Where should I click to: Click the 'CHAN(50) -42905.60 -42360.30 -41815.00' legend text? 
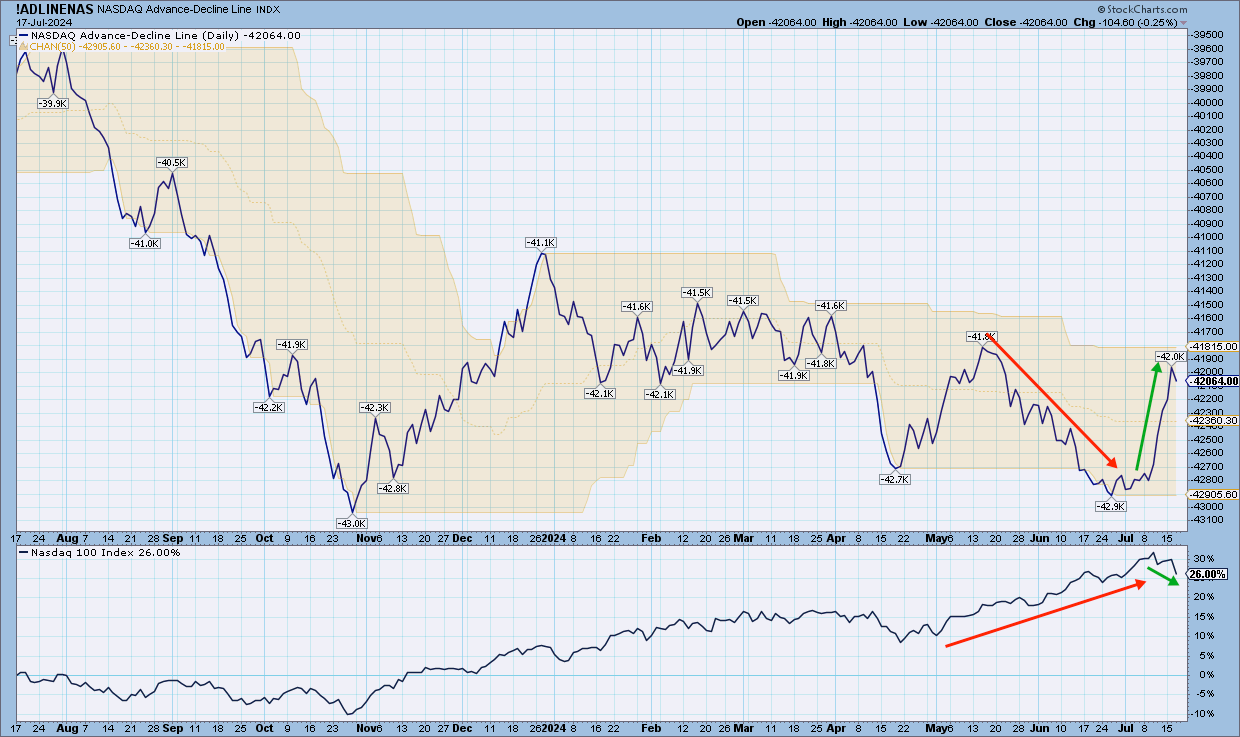pos(127,46)
